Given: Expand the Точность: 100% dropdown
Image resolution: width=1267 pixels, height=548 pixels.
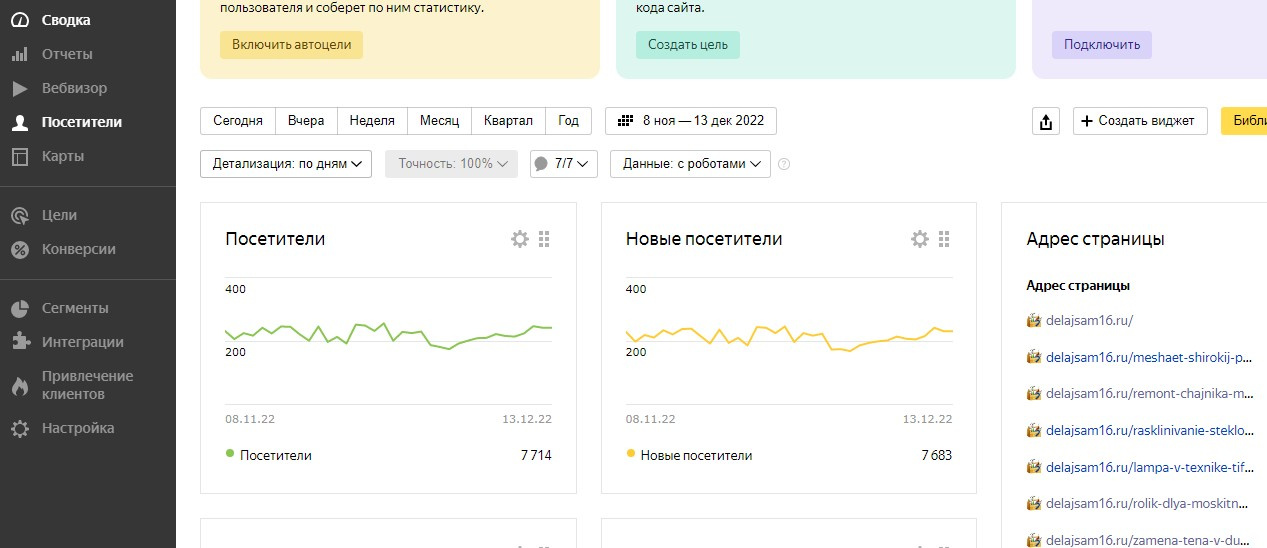Looking at the screenshot, I should (x=452, y=164).
